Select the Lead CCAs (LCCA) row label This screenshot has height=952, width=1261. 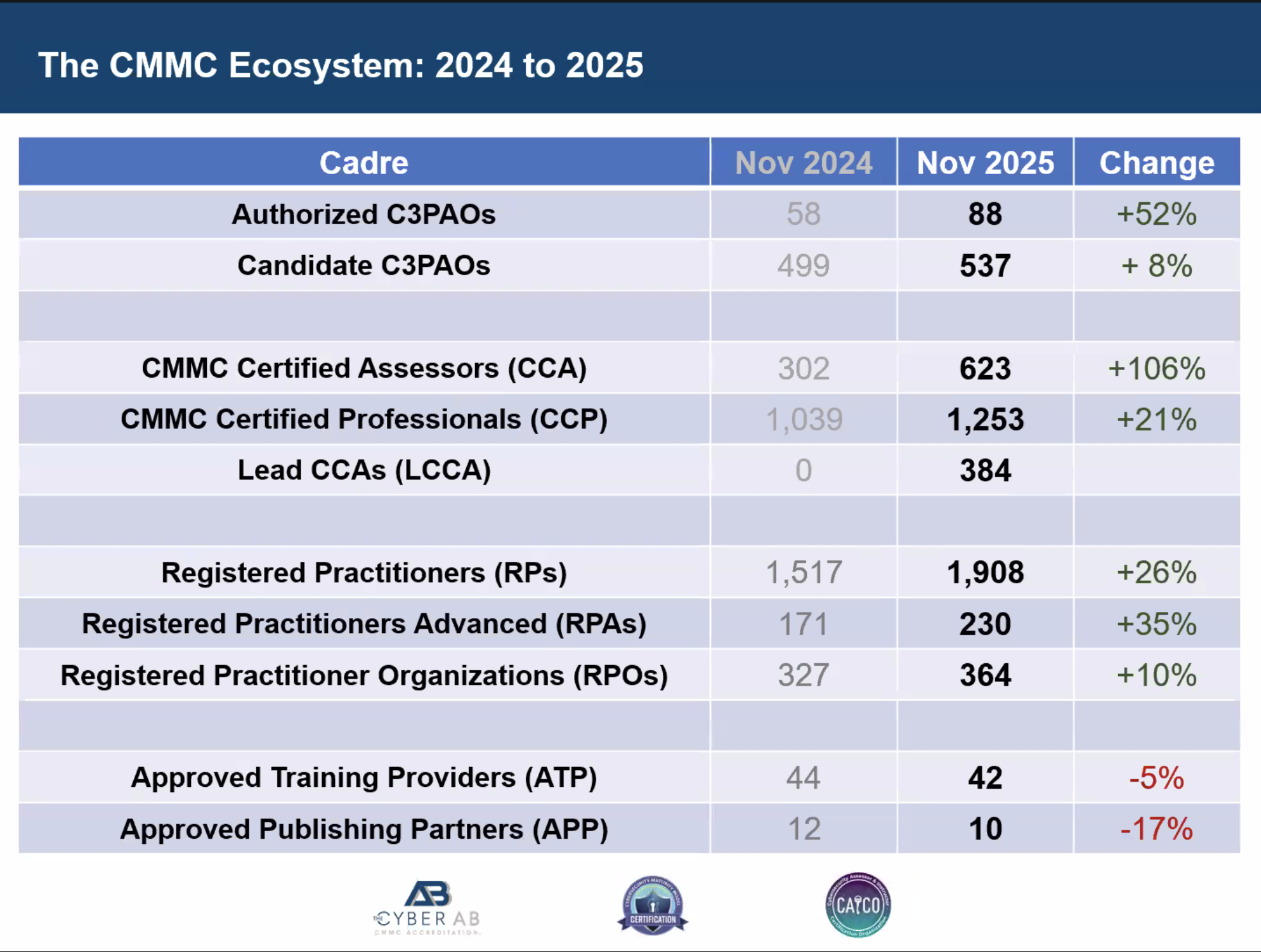364,471
